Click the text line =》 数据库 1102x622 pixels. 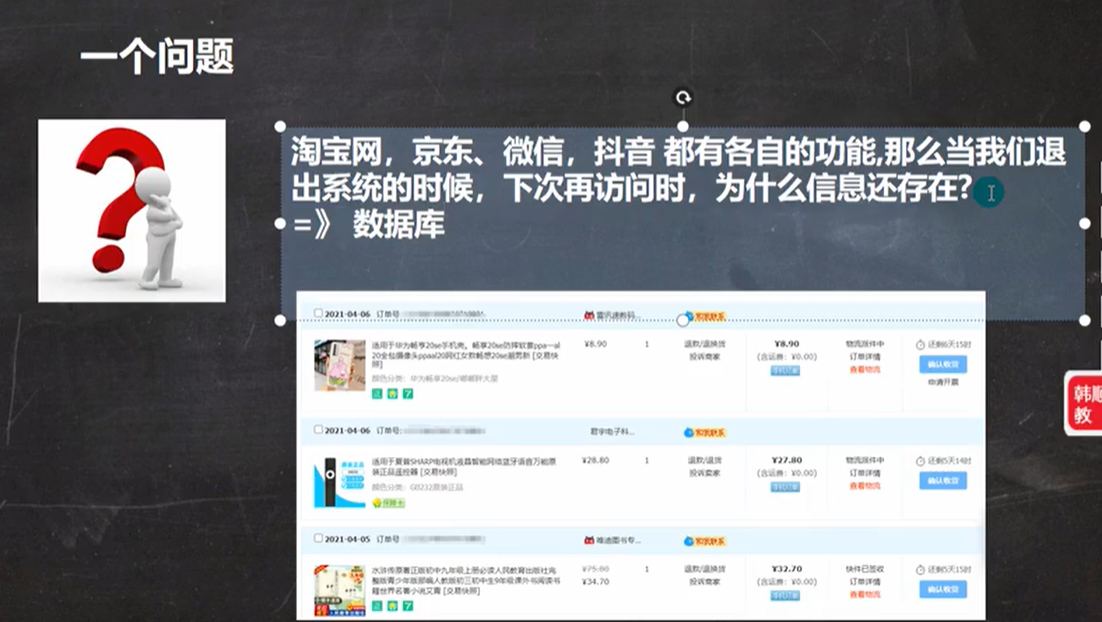click(369, 225)
